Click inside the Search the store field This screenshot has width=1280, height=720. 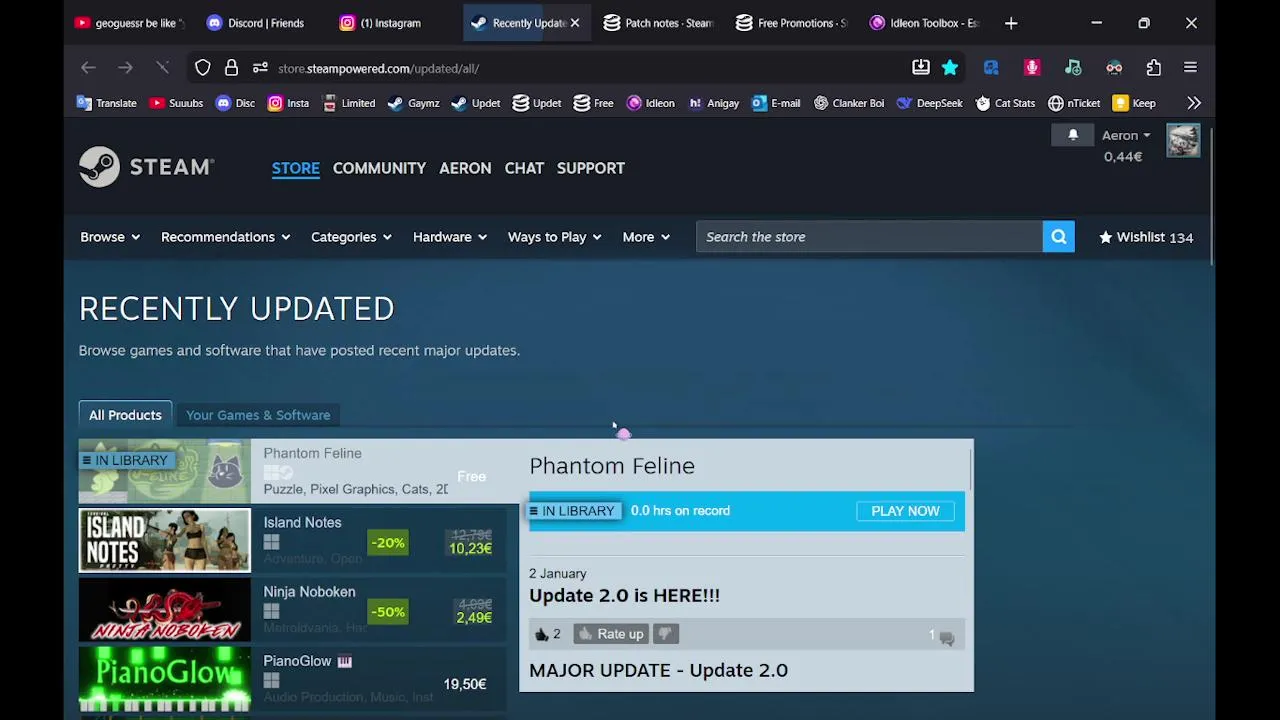click(x=869, y=237)
